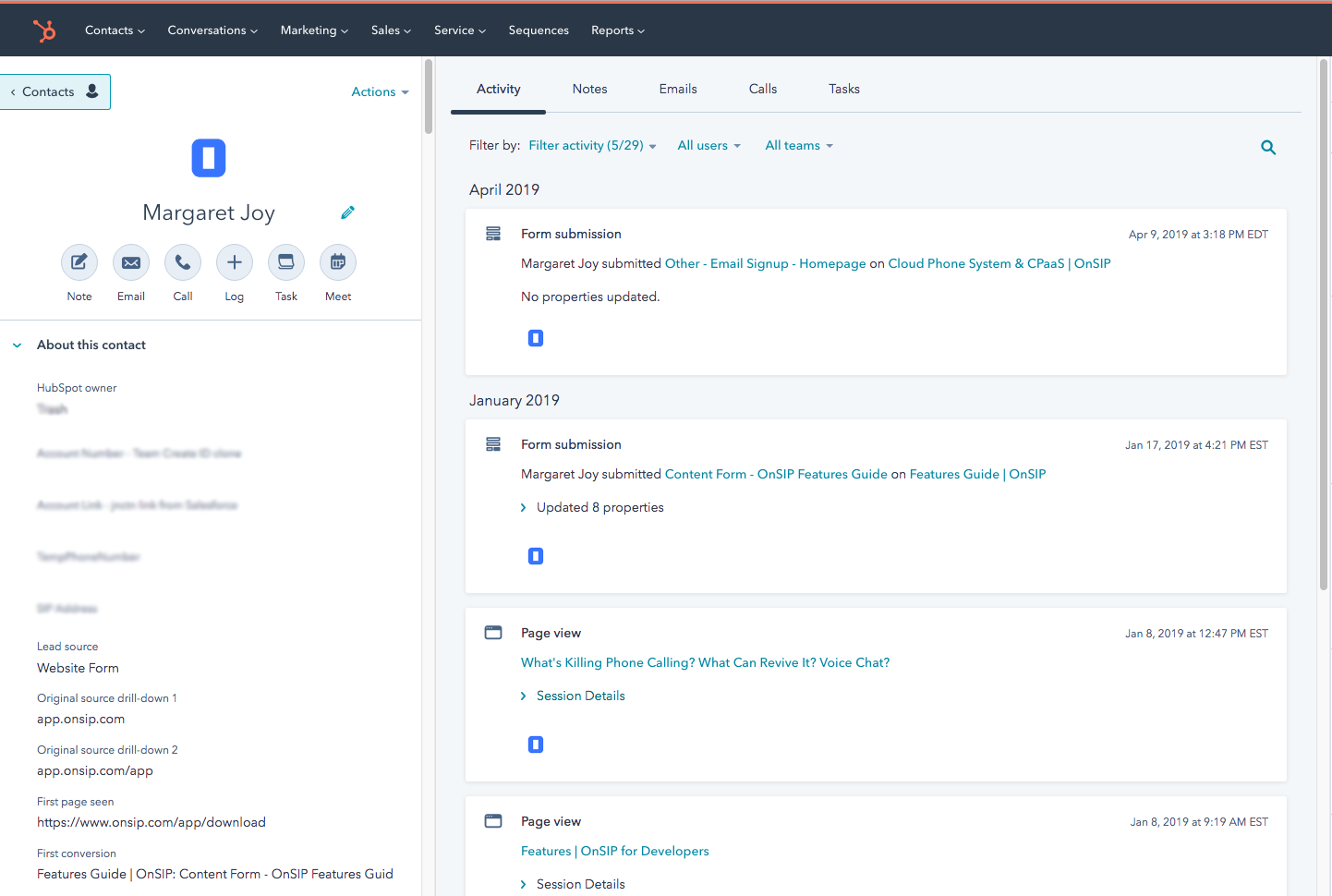Viewport: 1332px width, 896px height.
Task: Open the Content Form - OnSIP Features Guide link
Action: pyautogui.click(x=775, y=475)
